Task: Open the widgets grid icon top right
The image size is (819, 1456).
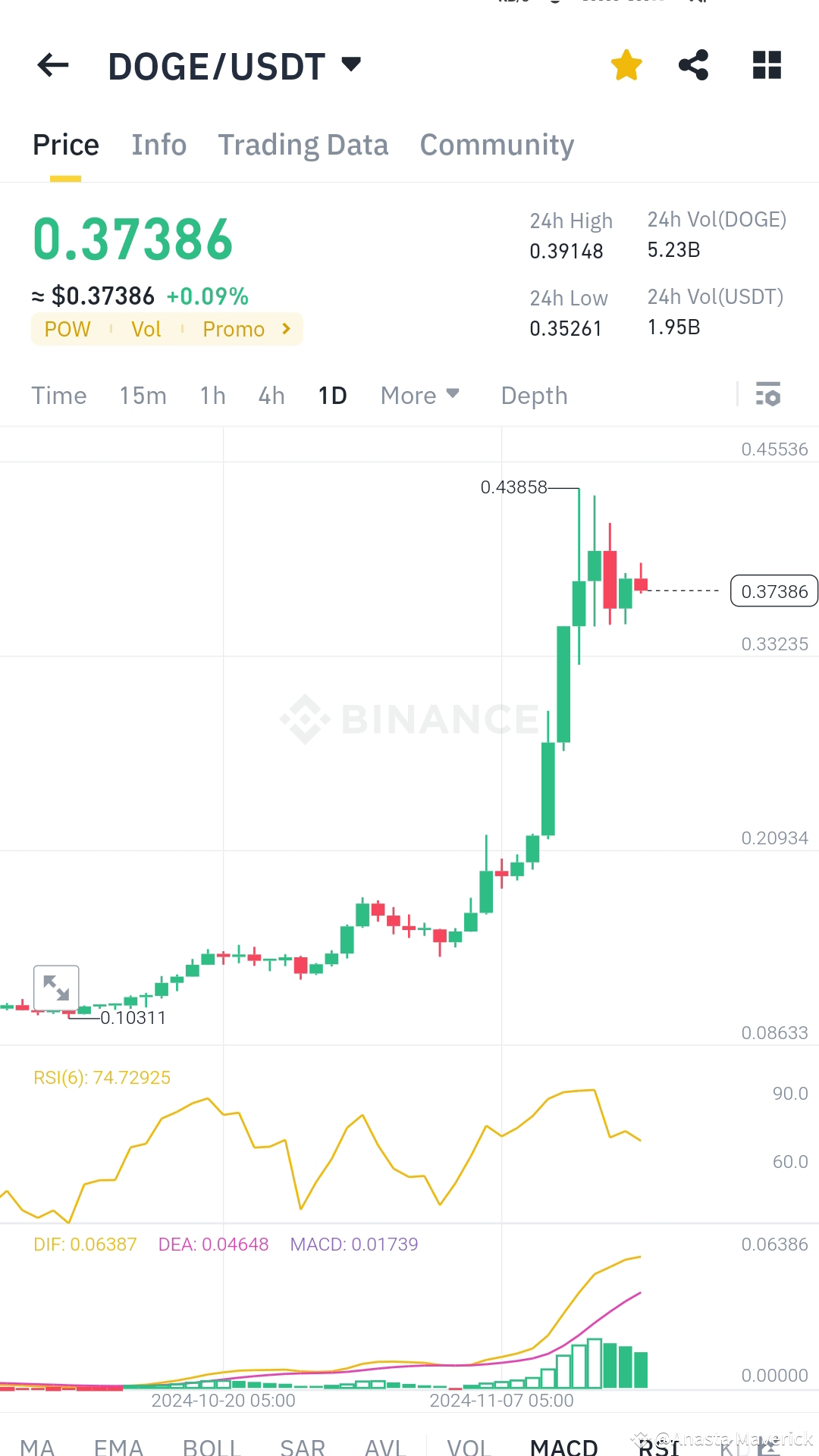Action: 766,65
